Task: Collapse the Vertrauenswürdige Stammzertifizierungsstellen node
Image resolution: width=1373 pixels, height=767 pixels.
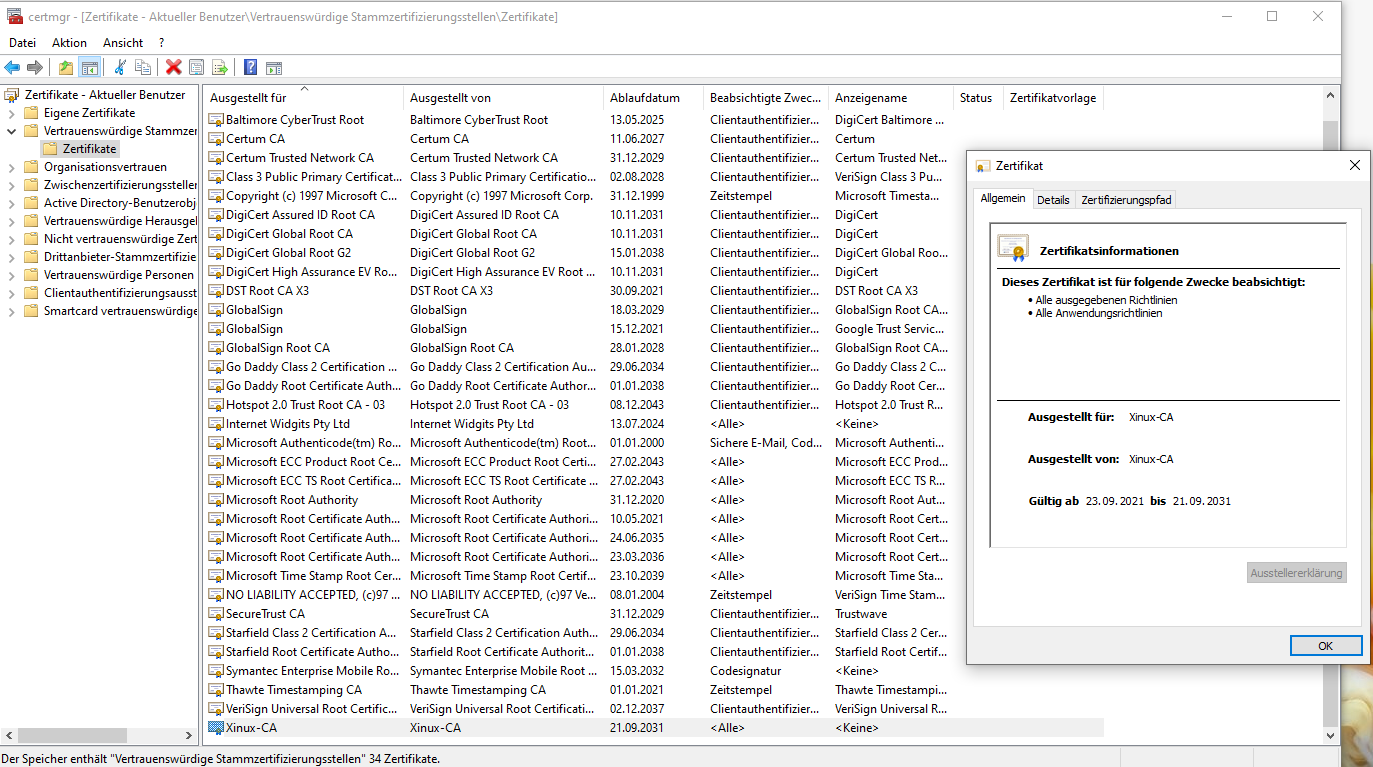Action: 11,131
